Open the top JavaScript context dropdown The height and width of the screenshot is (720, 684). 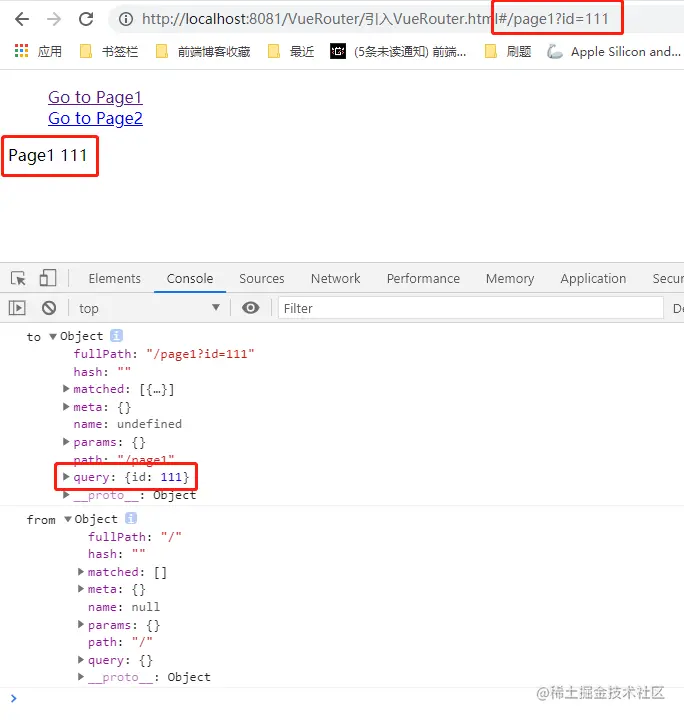149,308
